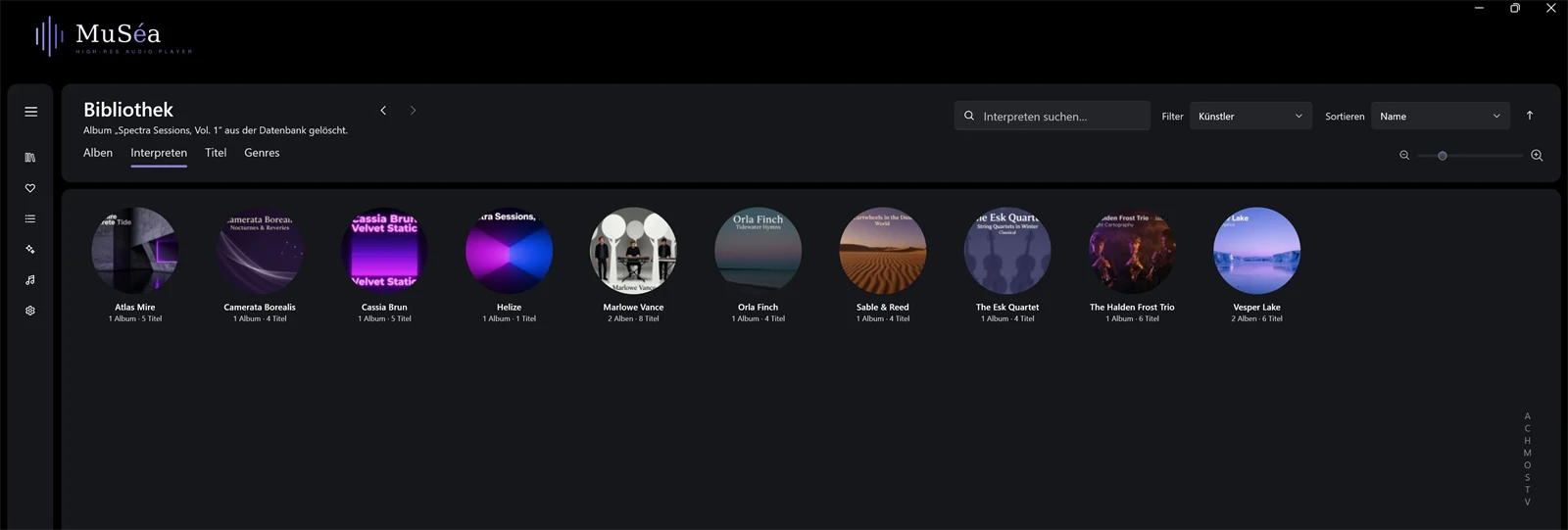Open the Library books icon in sidebar

coord(30,158)
